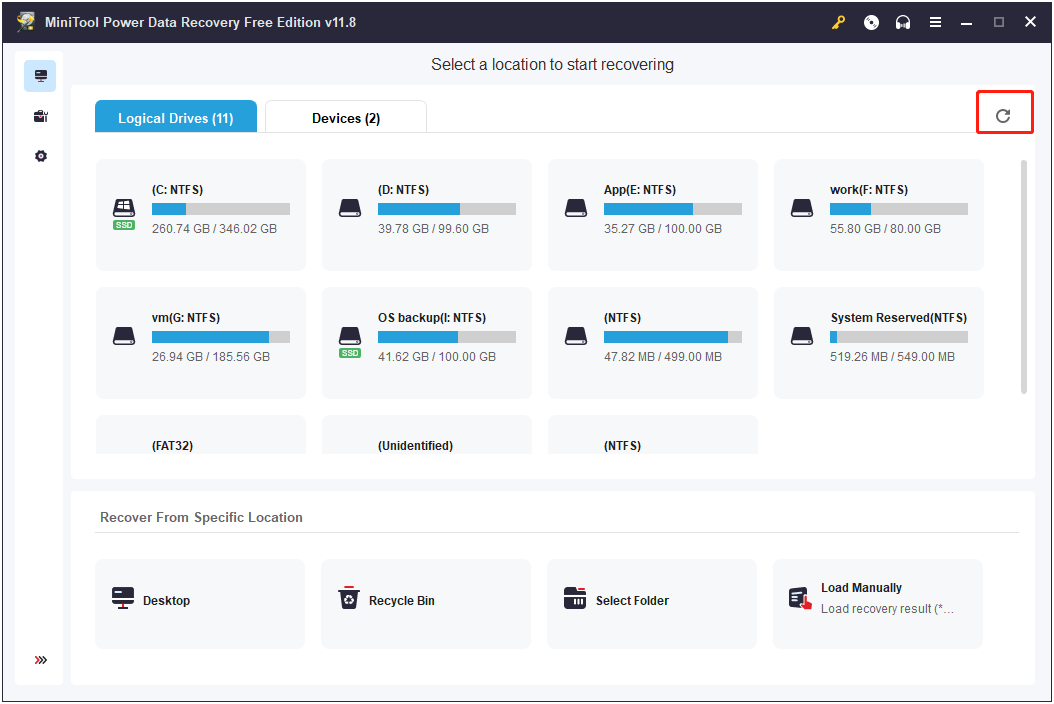Click the C drive usage bar
Viewport: 1054px width, 704px height.
coord(220,209)
